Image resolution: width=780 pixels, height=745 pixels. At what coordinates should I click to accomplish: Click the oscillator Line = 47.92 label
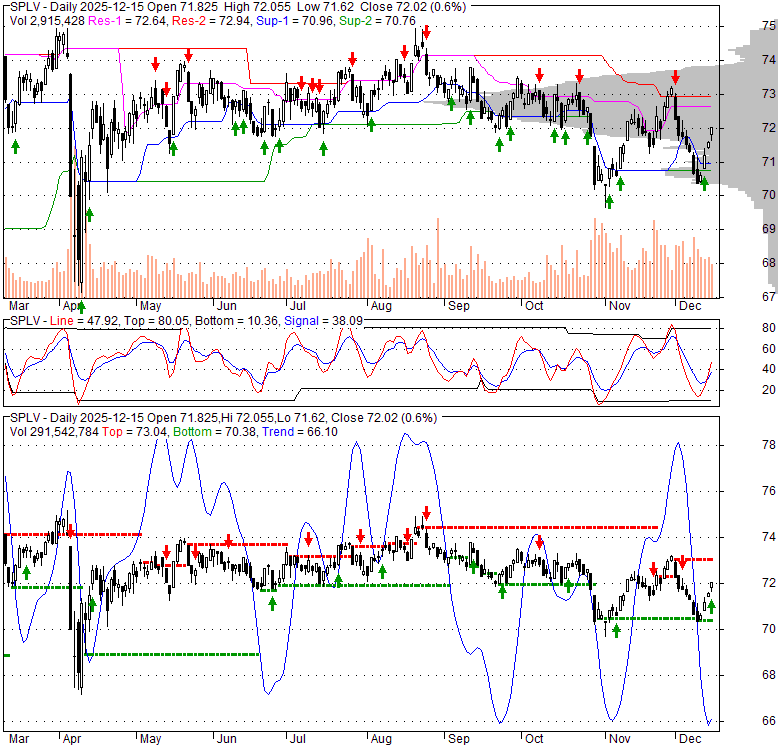[x=84, y=321]
